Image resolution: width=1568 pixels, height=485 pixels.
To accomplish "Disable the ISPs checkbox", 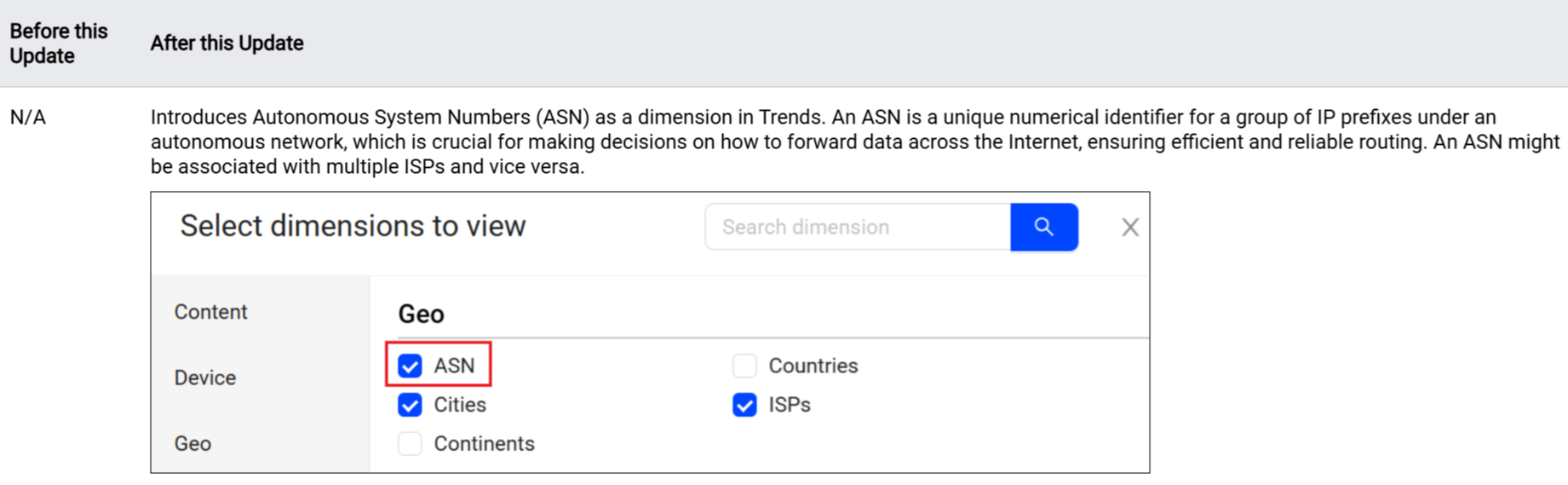I will point(744,405).
